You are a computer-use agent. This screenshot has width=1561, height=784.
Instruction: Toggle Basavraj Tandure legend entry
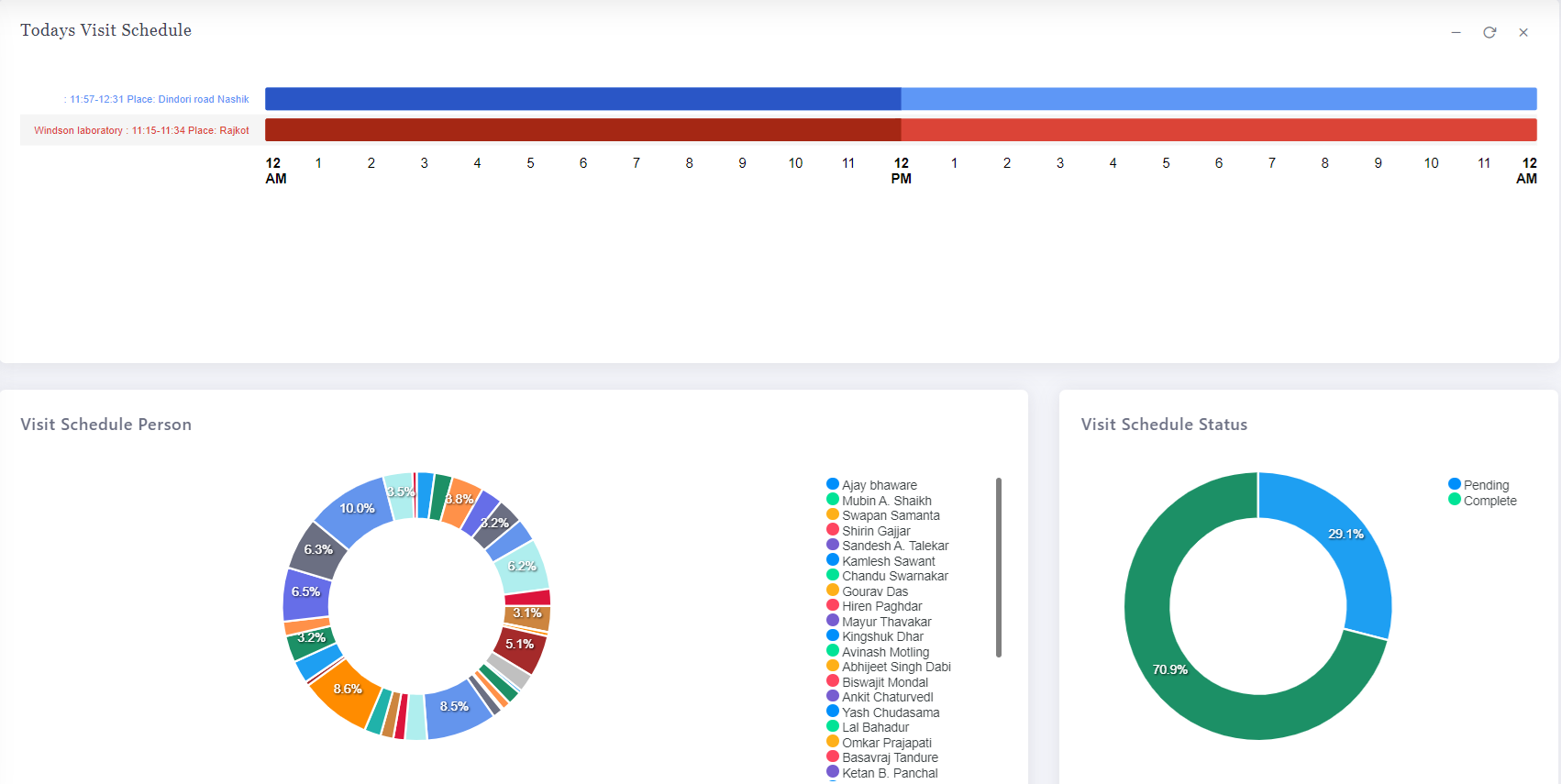pos(882,757)
